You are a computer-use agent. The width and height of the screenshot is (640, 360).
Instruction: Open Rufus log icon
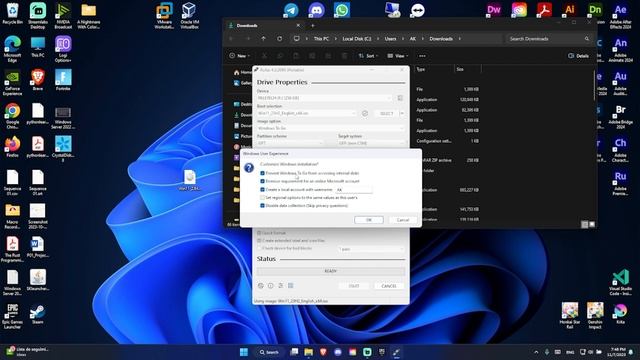click(x=291, y=286)
